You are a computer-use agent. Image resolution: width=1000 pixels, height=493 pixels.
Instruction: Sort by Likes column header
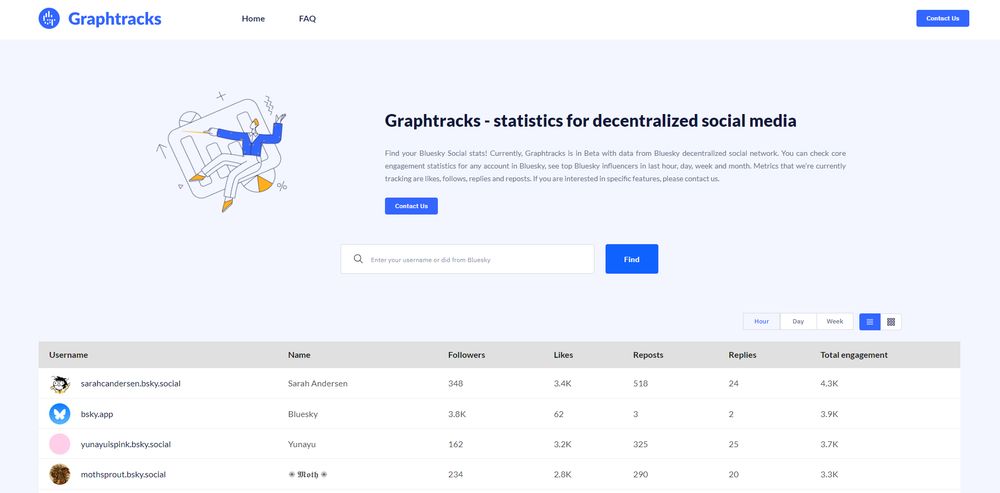[563, 355]
